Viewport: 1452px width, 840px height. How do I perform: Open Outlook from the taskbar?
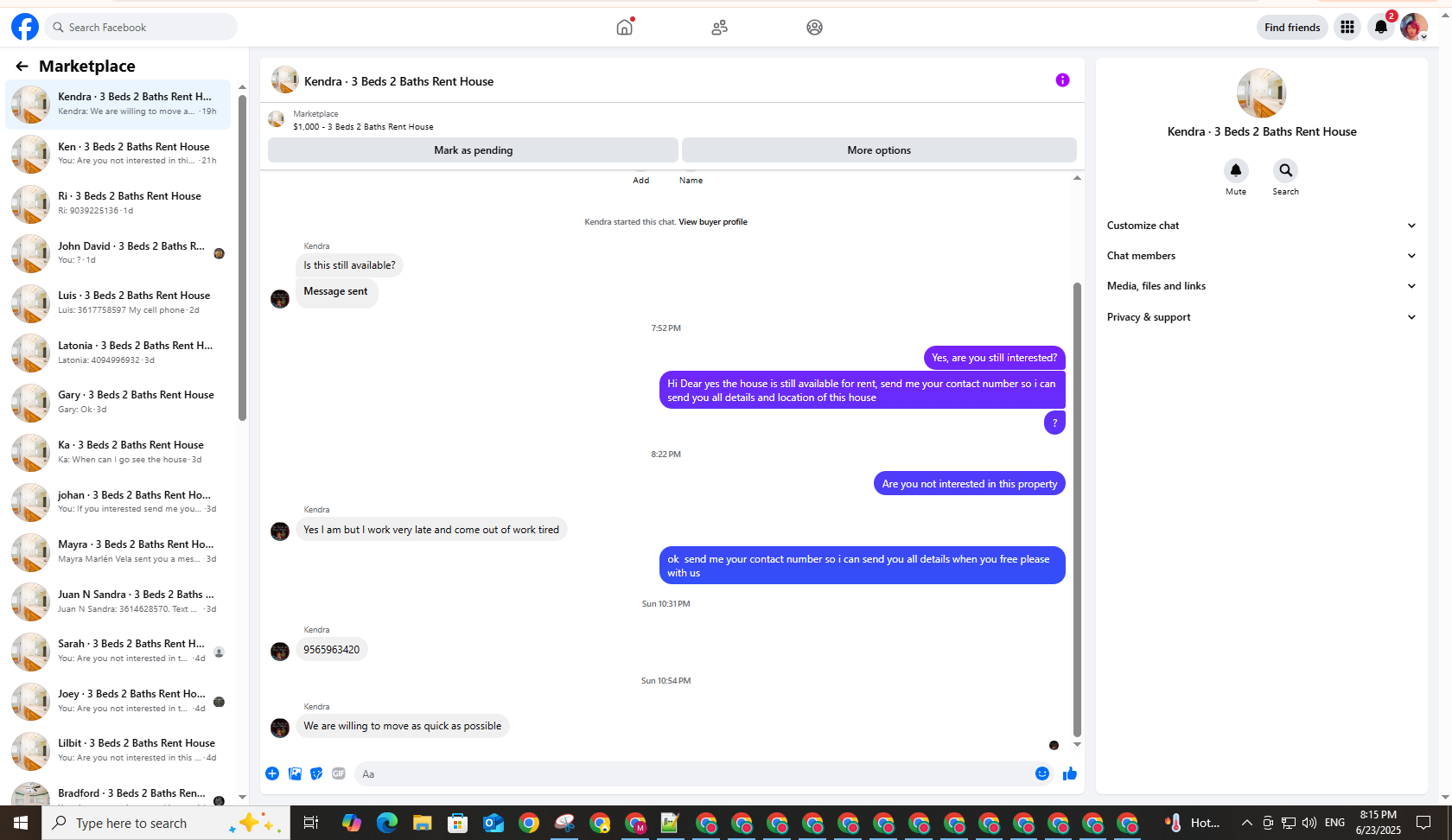pos(493,823)
